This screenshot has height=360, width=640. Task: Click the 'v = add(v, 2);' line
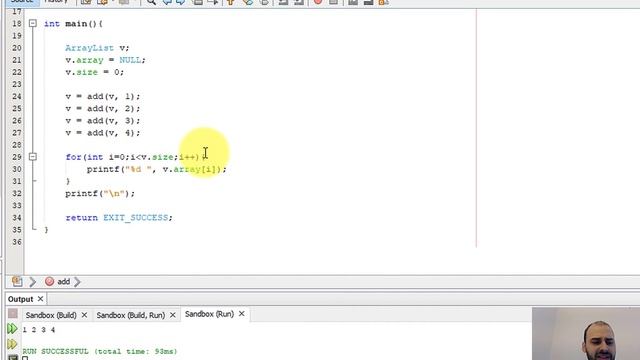[102, 109]
